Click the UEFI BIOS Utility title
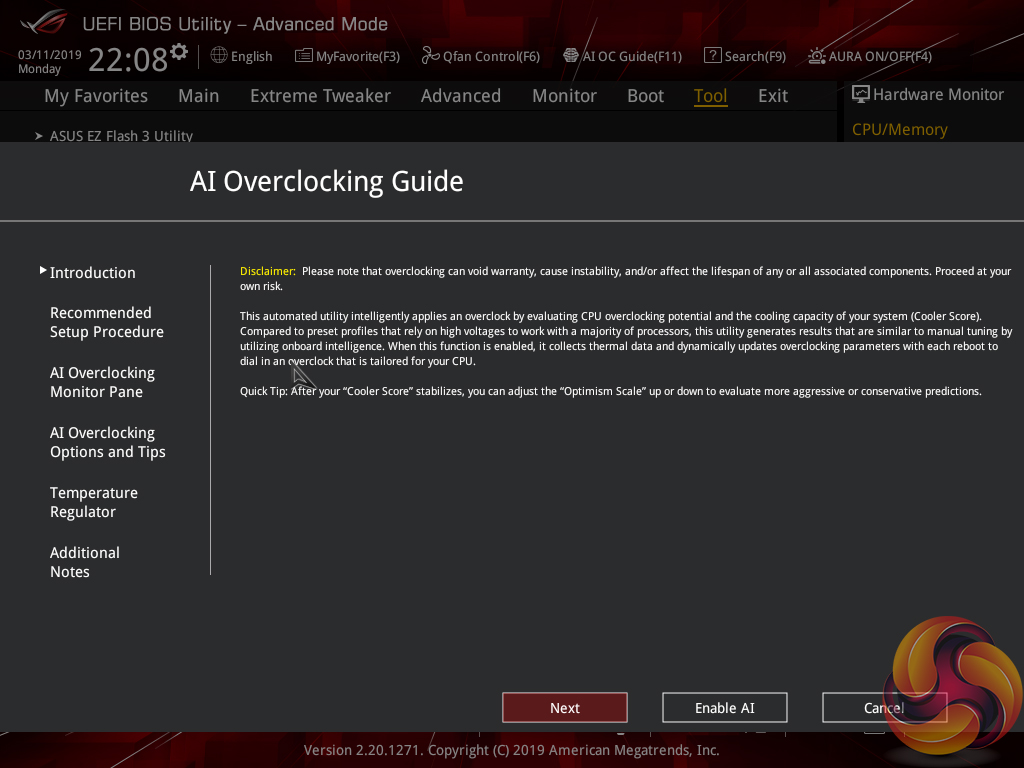Screen dimensions: 1024x768 pos(235,24)
